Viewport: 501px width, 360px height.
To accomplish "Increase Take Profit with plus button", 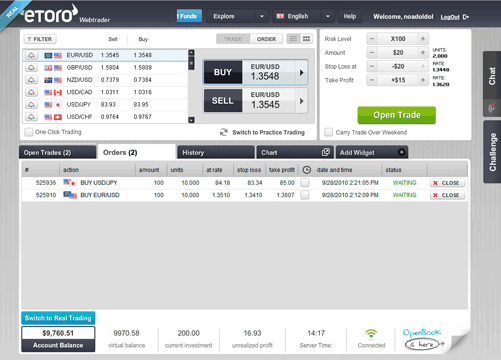I will tap(423, 80).
